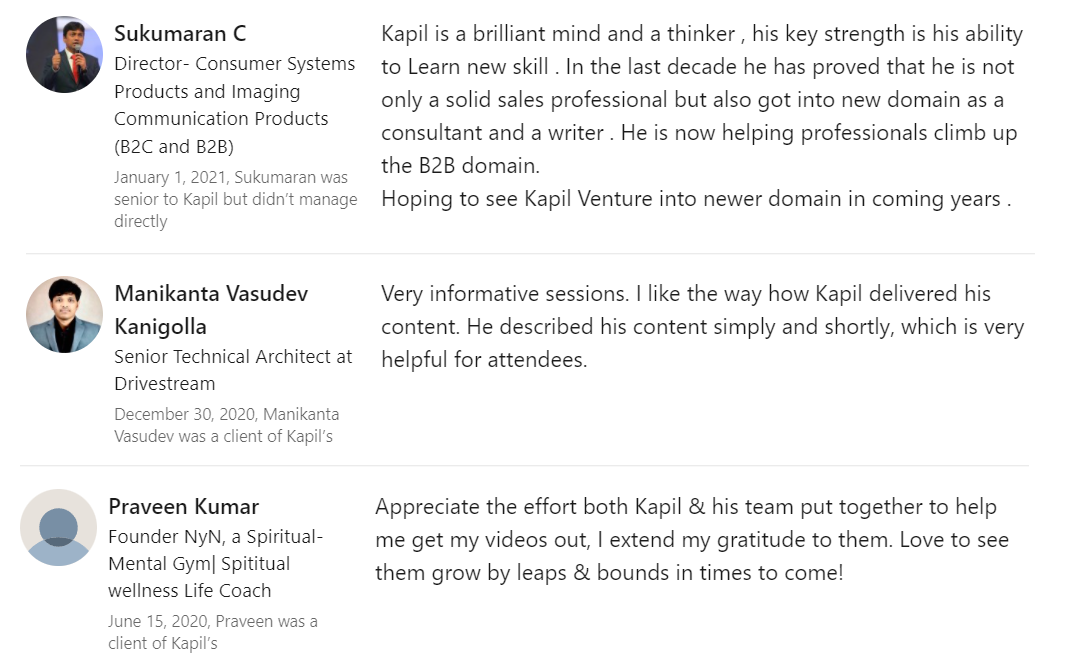Open Praveen Kumar's profile name link
The height and width of the screenshot is (670, 1065).
tap(183, 506)
